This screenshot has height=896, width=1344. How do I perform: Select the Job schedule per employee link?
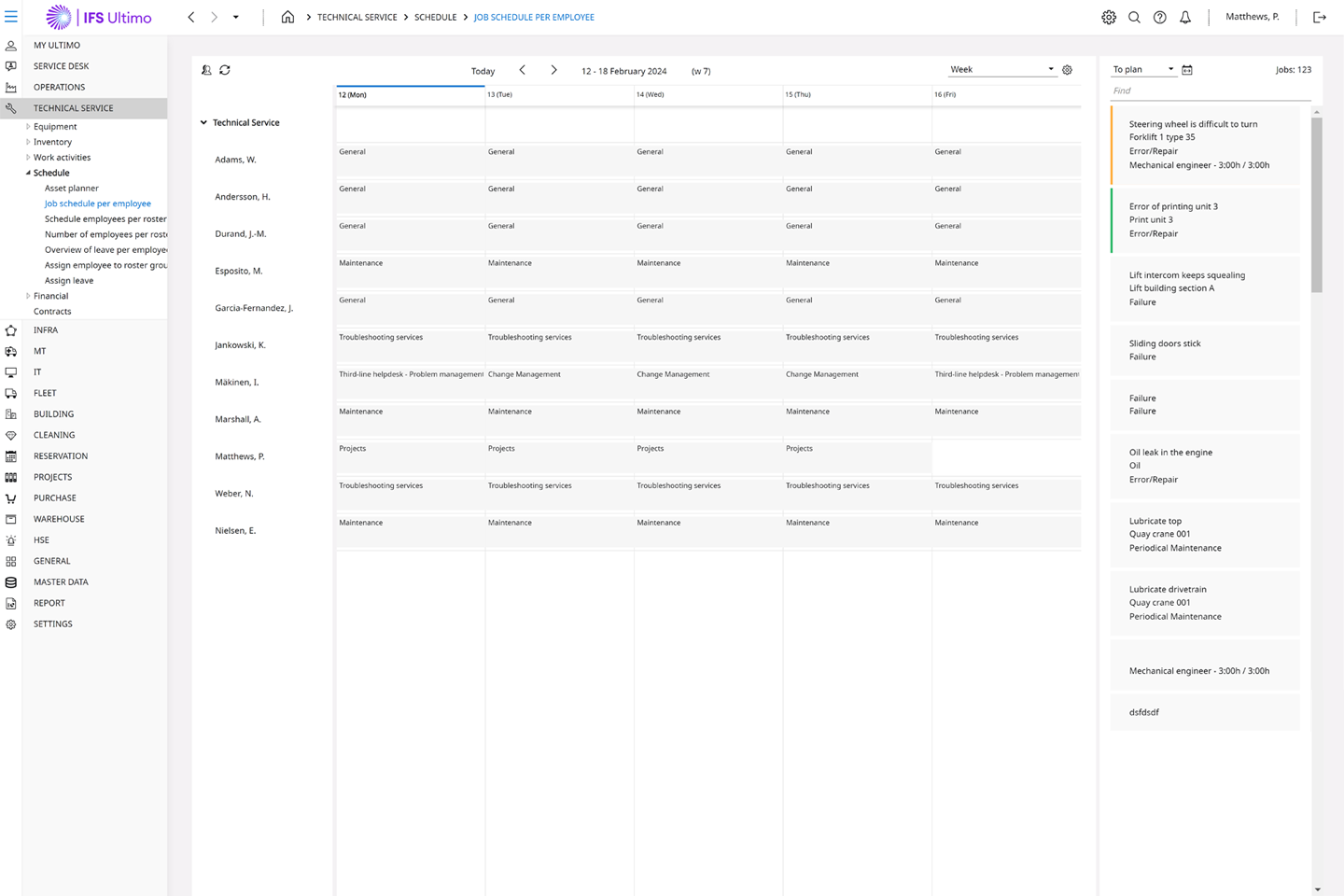(97, 203)
